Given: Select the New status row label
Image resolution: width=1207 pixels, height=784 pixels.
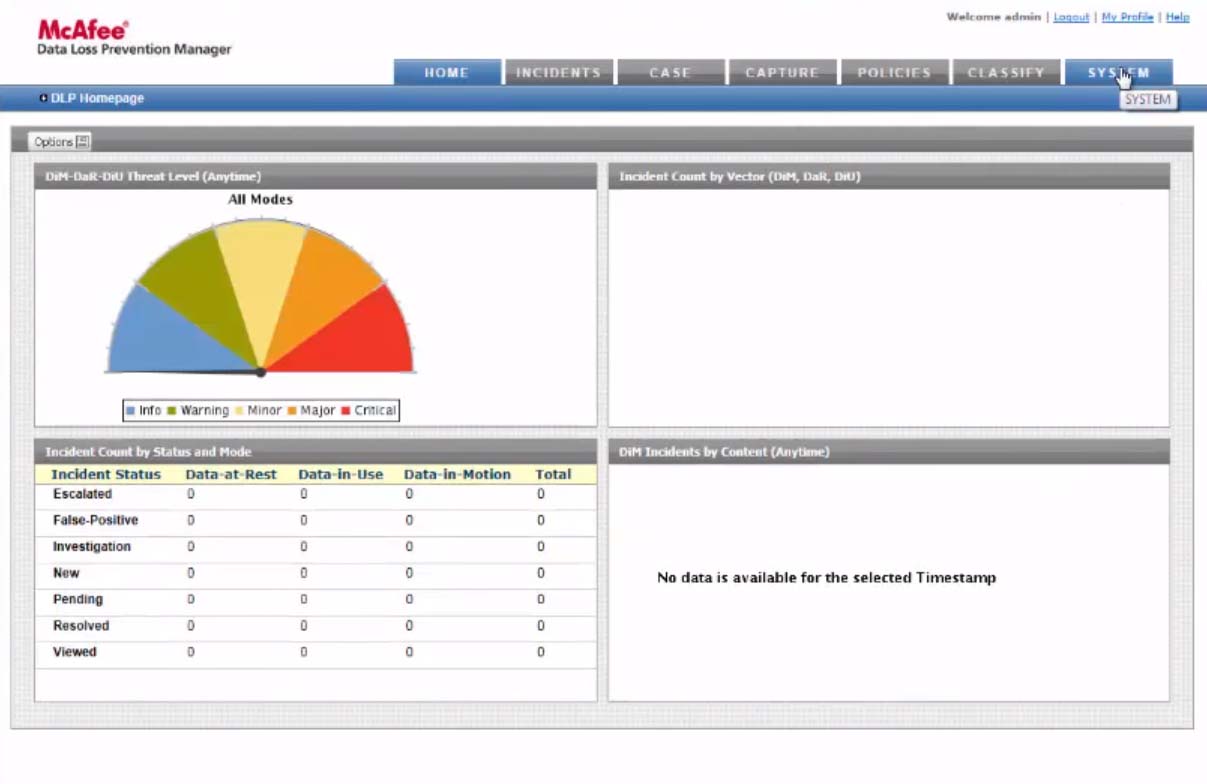Looking at the screenshot, I should tap(66, 573).
